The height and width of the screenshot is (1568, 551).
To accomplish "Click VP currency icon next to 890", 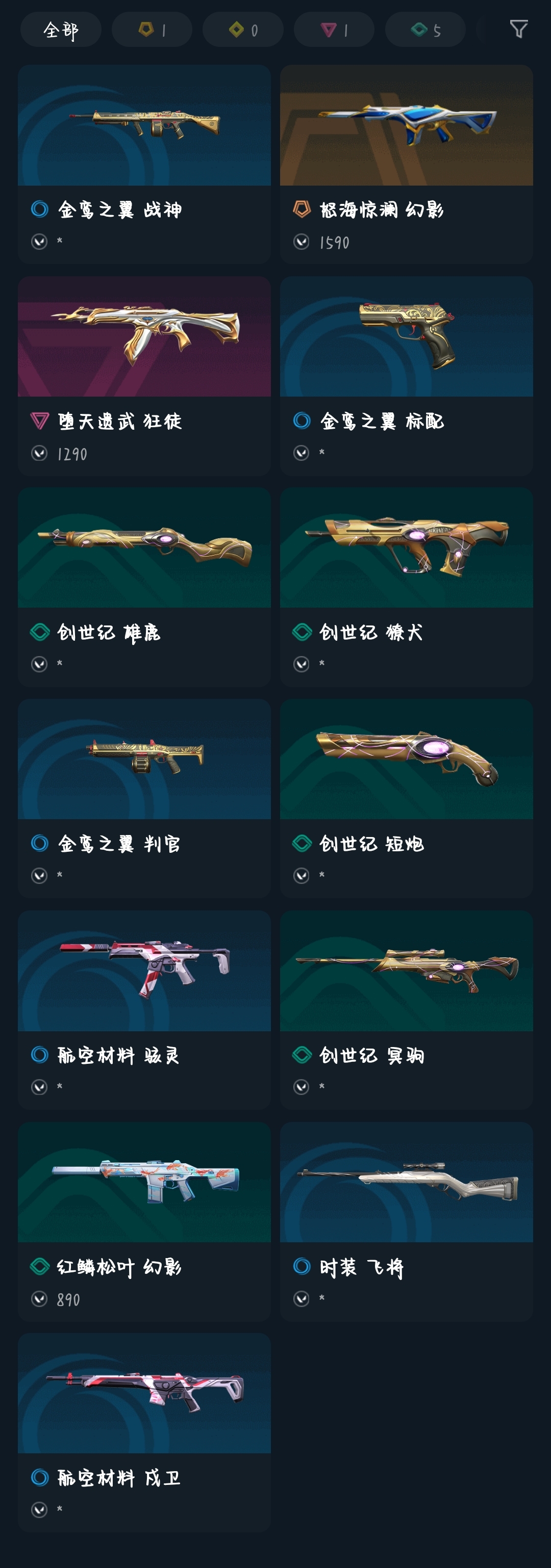I will click(x=40, y=1298).
